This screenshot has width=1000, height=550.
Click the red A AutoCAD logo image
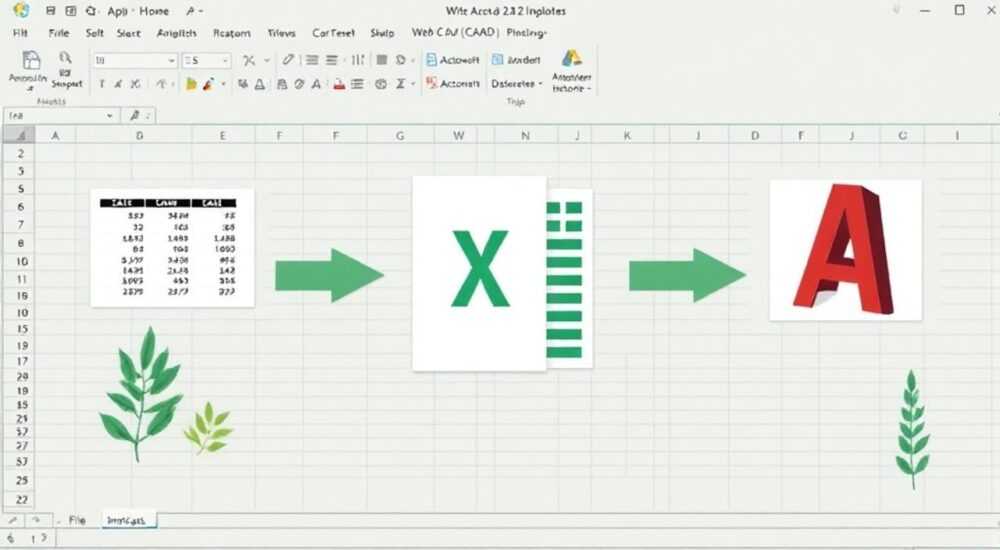[846, 250]
